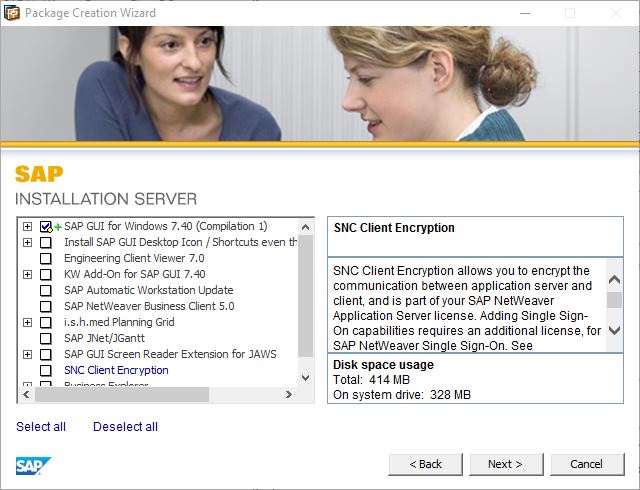
Task: Tick the i.s.h.med Planning Grid checkbox
Action: (46, 322)
